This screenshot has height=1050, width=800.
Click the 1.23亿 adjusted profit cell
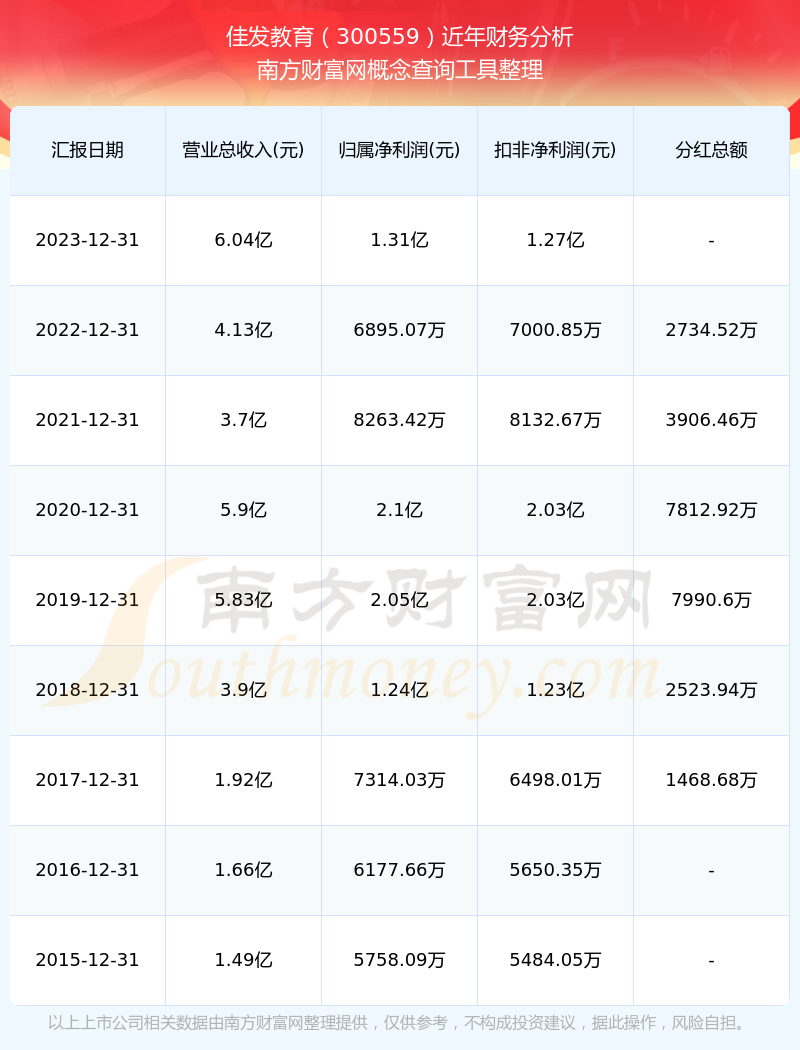556,690
